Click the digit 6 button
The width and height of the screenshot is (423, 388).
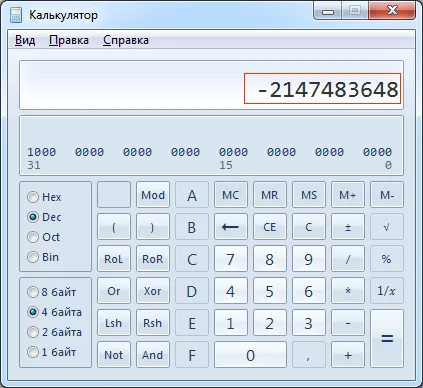pos(309,291)
